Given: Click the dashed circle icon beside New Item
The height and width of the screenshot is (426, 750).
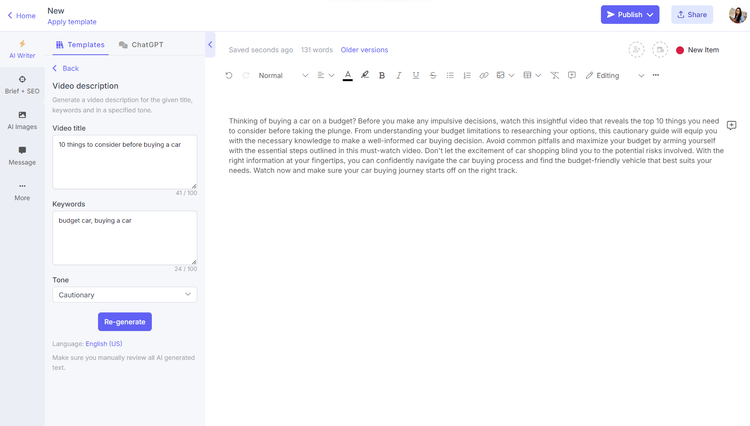Looking at the screenshot, I should point(660,50).
